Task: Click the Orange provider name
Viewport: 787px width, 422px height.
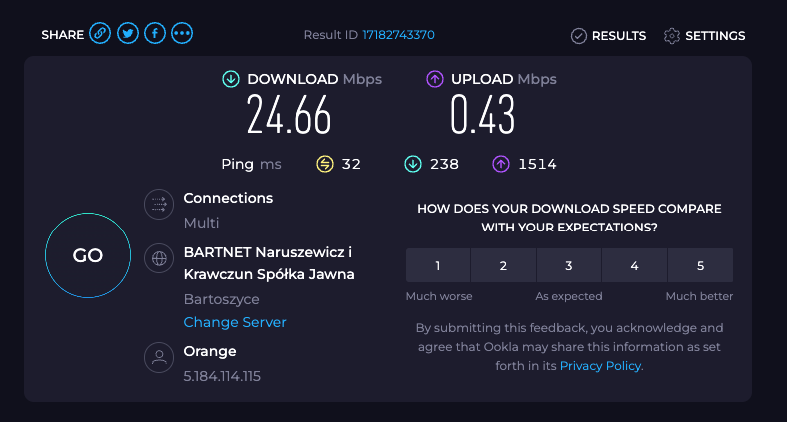Action: (x=210, y=351)
